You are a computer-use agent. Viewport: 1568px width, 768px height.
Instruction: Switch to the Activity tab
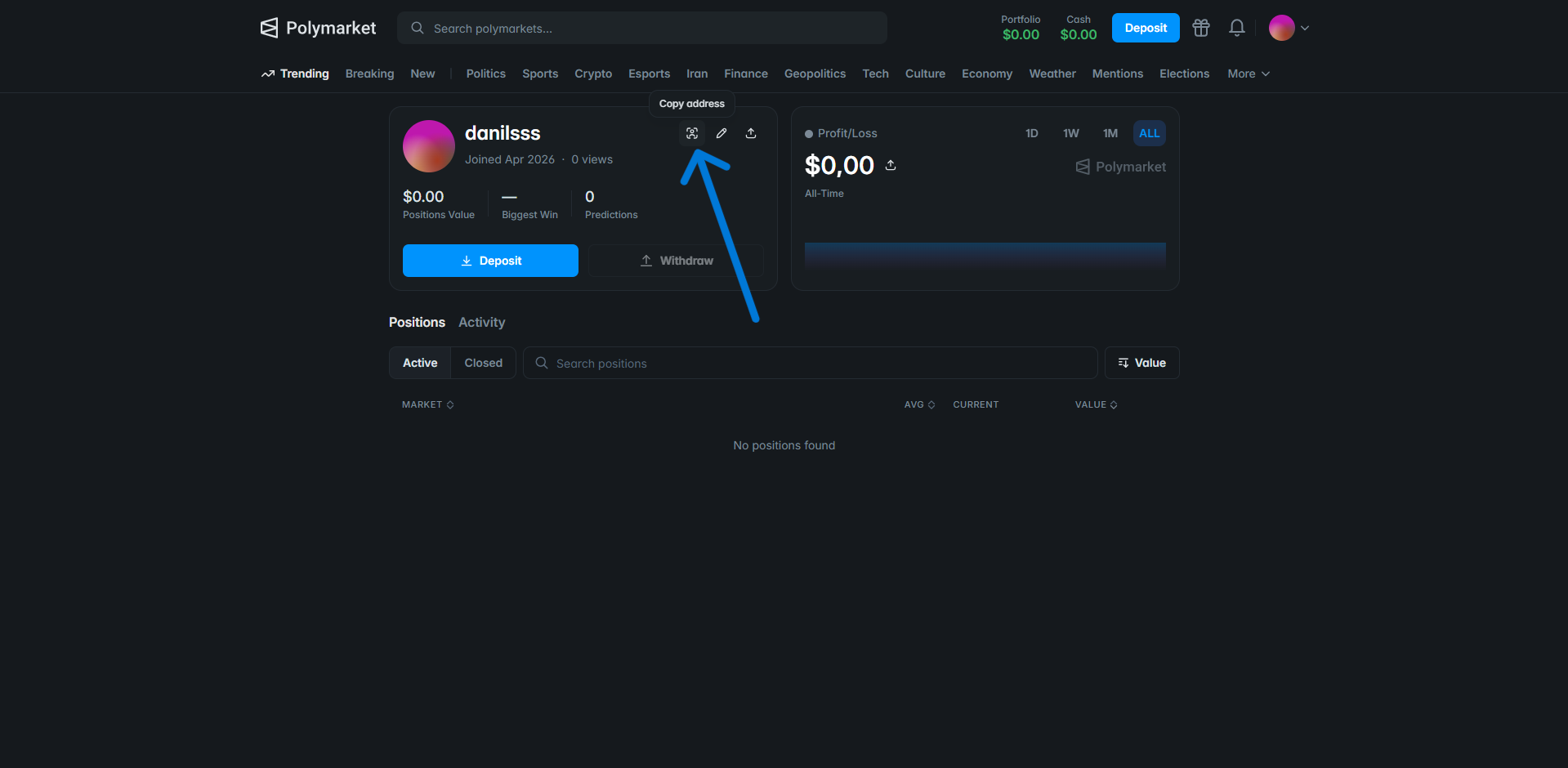point(482,322)
